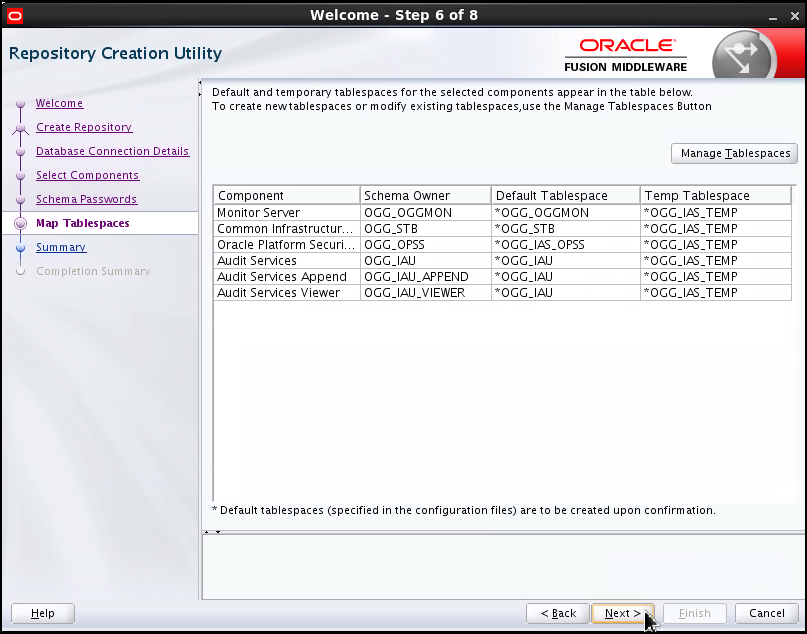Close the wizard window

[795, 16]
